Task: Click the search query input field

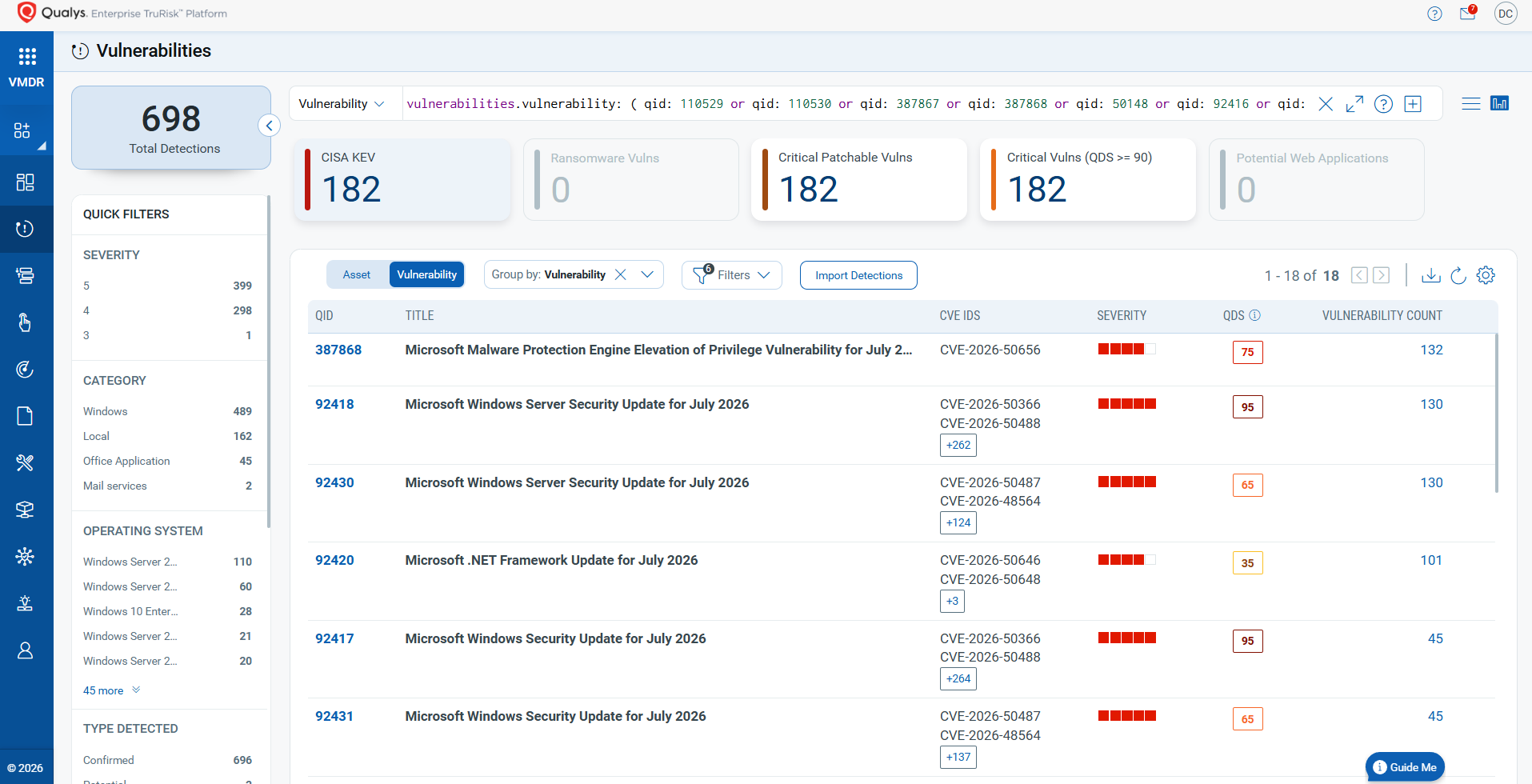Action: [856, 104]
